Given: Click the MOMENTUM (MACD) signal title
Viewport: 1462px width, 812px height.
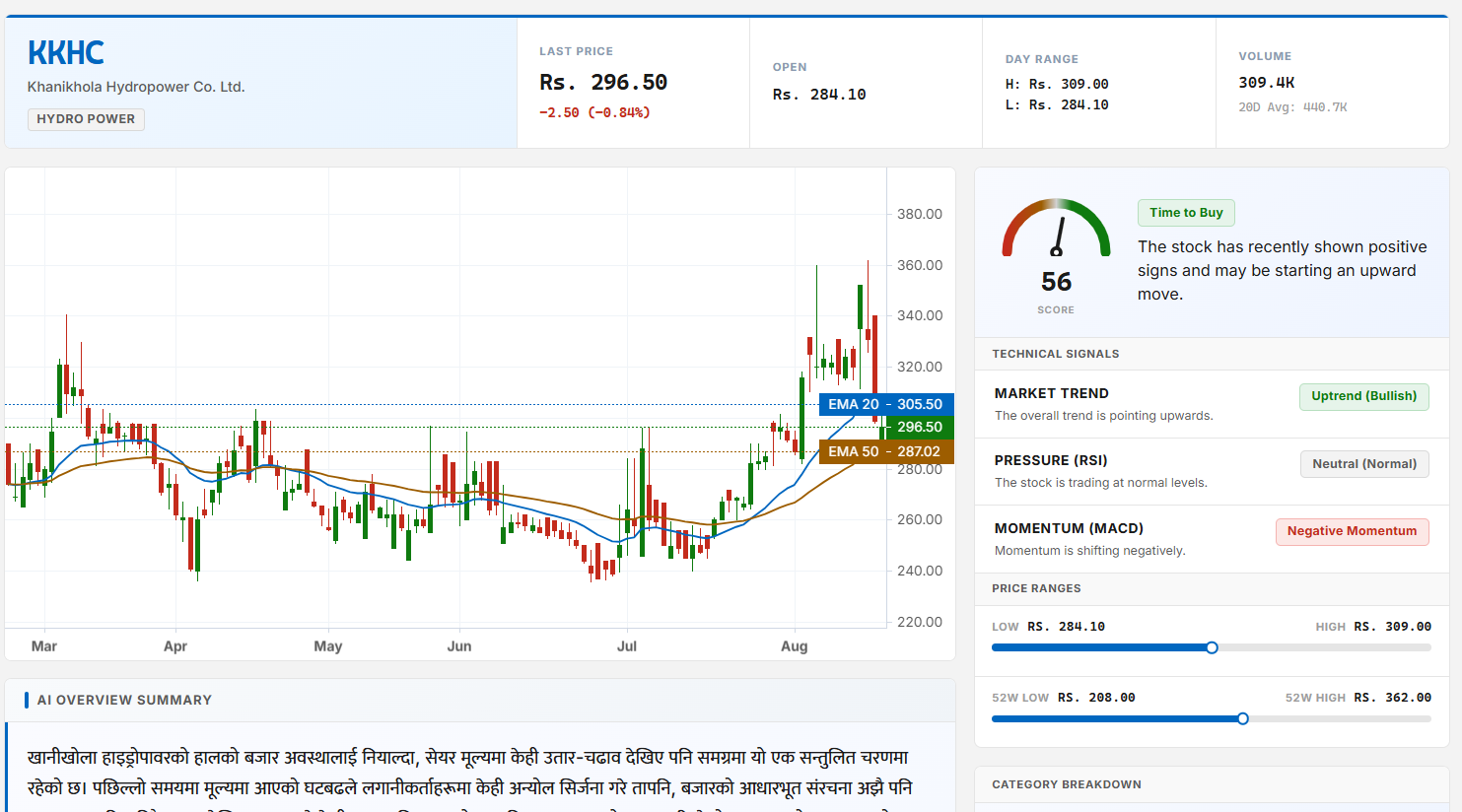Looking at the screenshot, I should pyautogui.click(x=1069, y=528).
